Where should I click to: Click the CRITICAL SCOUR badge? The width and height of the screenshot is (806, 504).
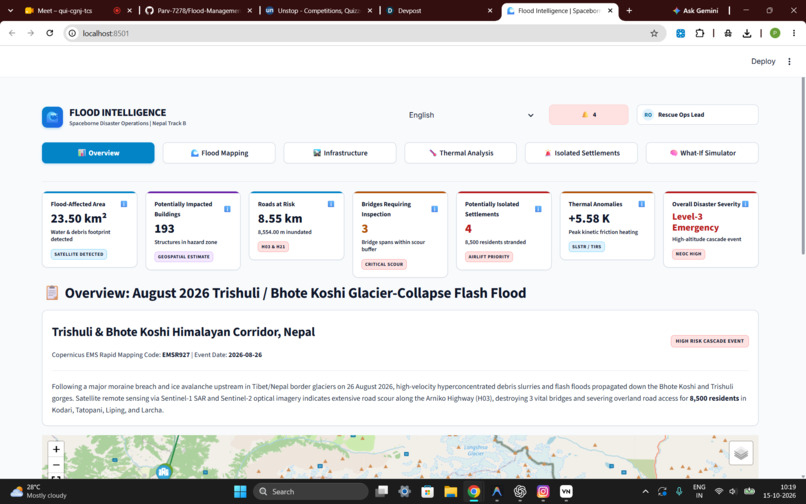pos(384,264)
